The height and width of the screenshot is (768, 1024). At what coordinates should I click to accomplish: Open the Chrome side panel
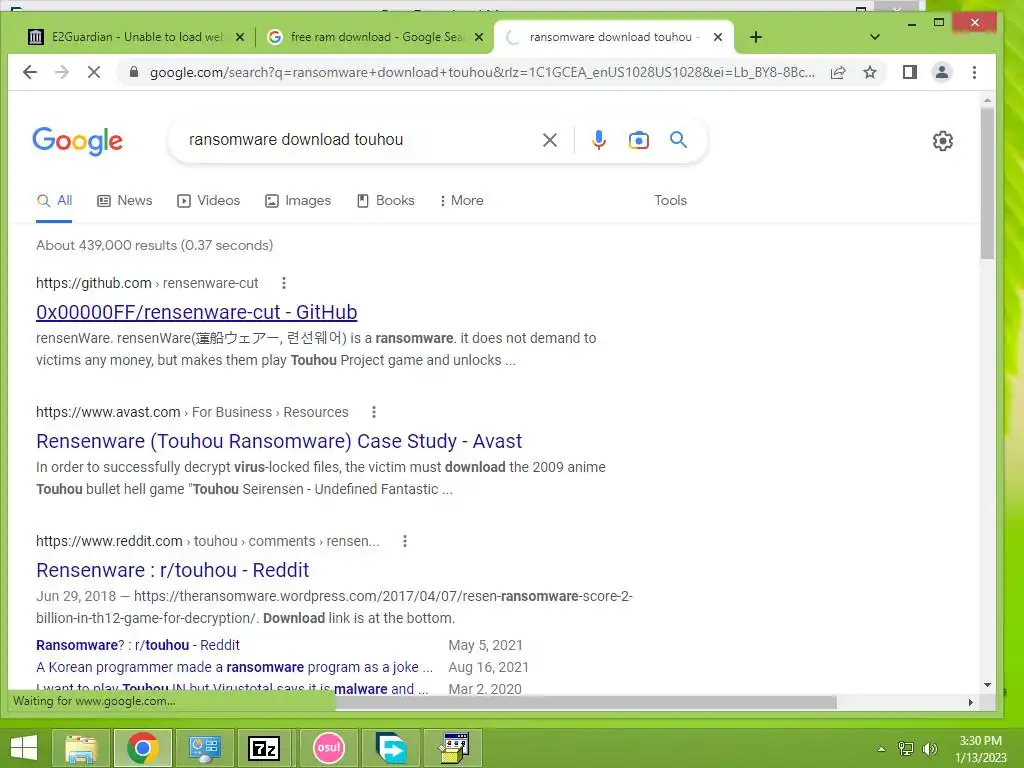[910, 72]
